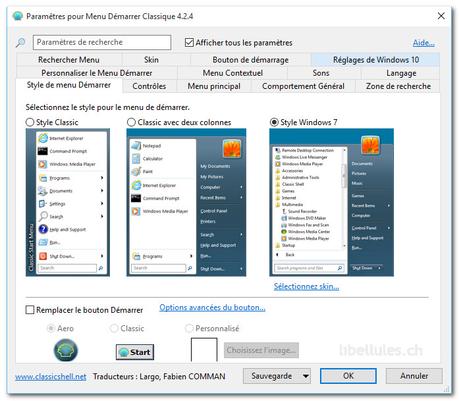Confirm with the OK button

point(348,376)
